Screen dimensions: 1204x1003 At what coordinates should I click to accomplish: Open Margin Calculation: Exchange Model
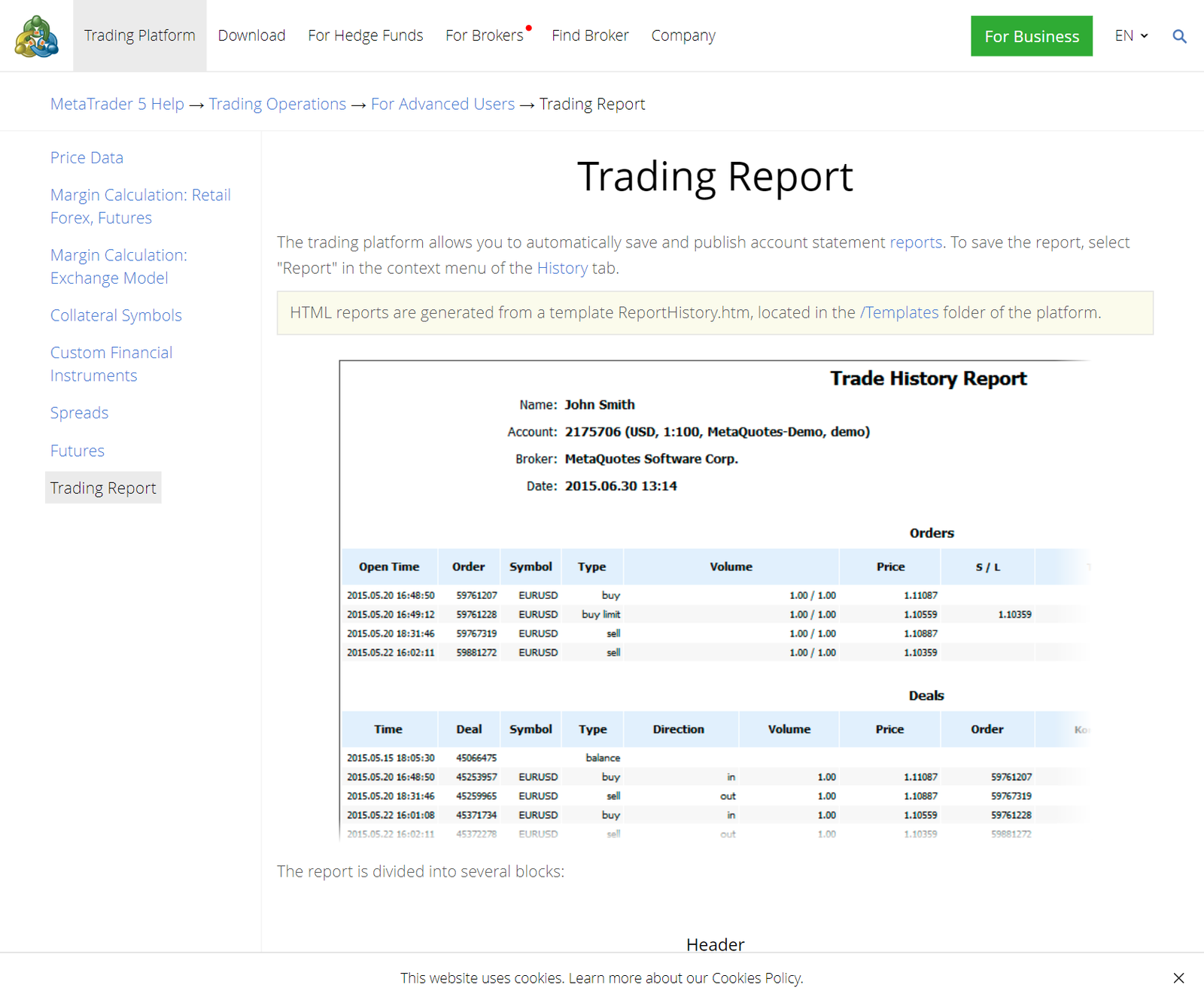[x=119, y=266]
